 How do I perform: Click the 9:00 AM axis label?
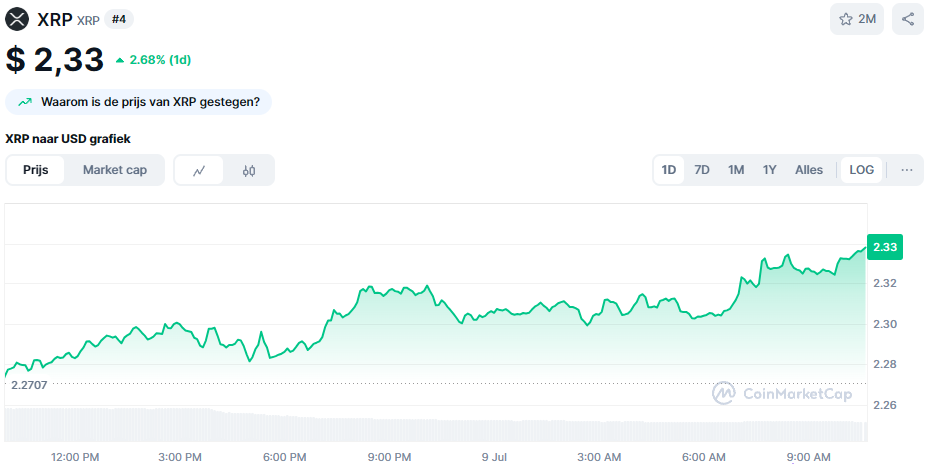[808, 457]
